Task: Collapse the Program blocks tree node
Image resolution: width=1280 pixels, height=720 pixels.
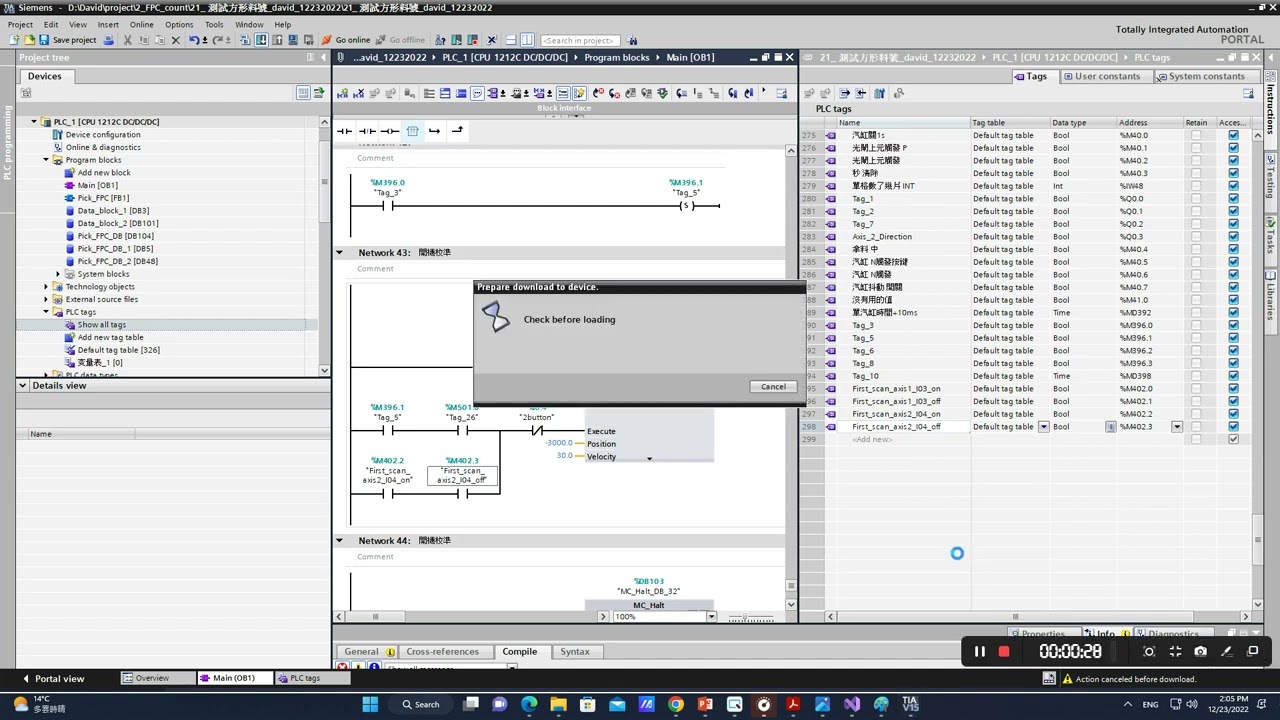Action: point(46,160)
